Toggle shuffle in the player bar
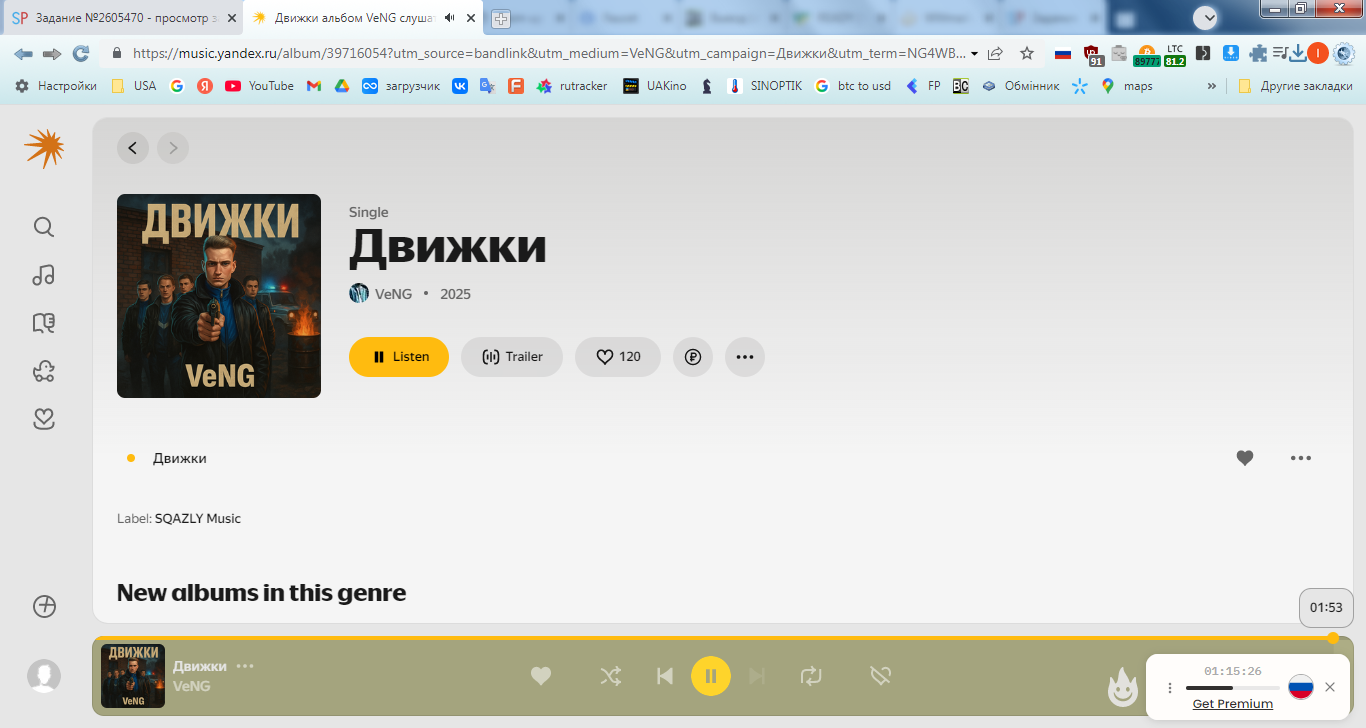 [x=610, y=676]
